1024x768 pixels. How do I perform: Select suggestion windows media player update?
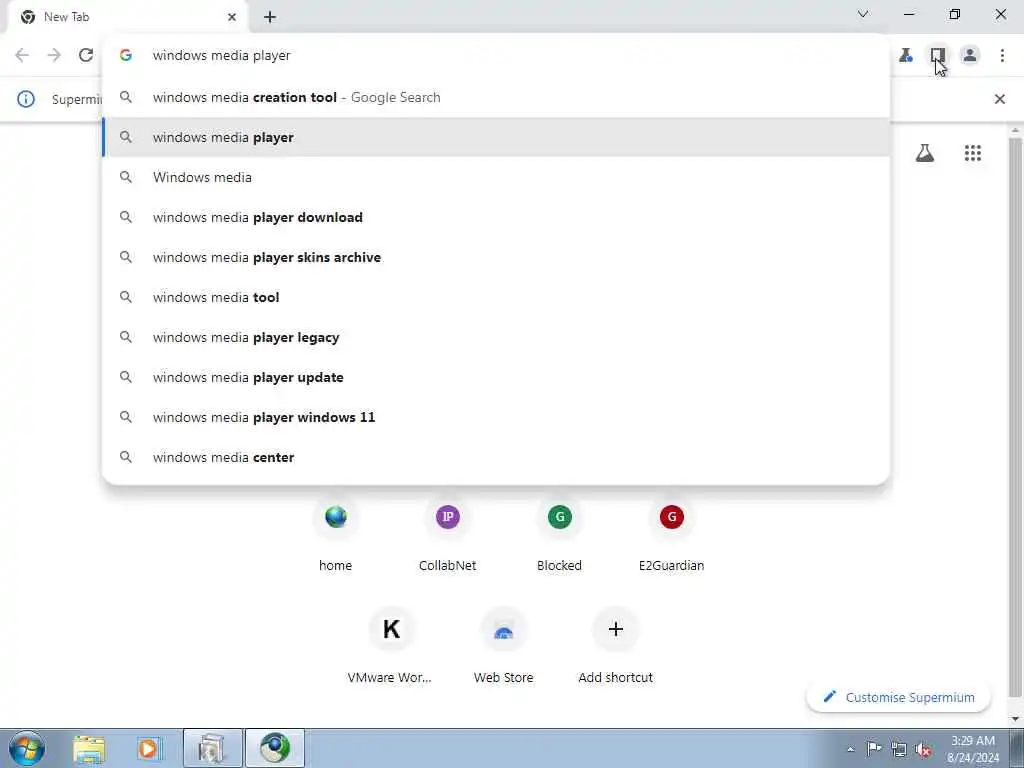click(496, 377)
